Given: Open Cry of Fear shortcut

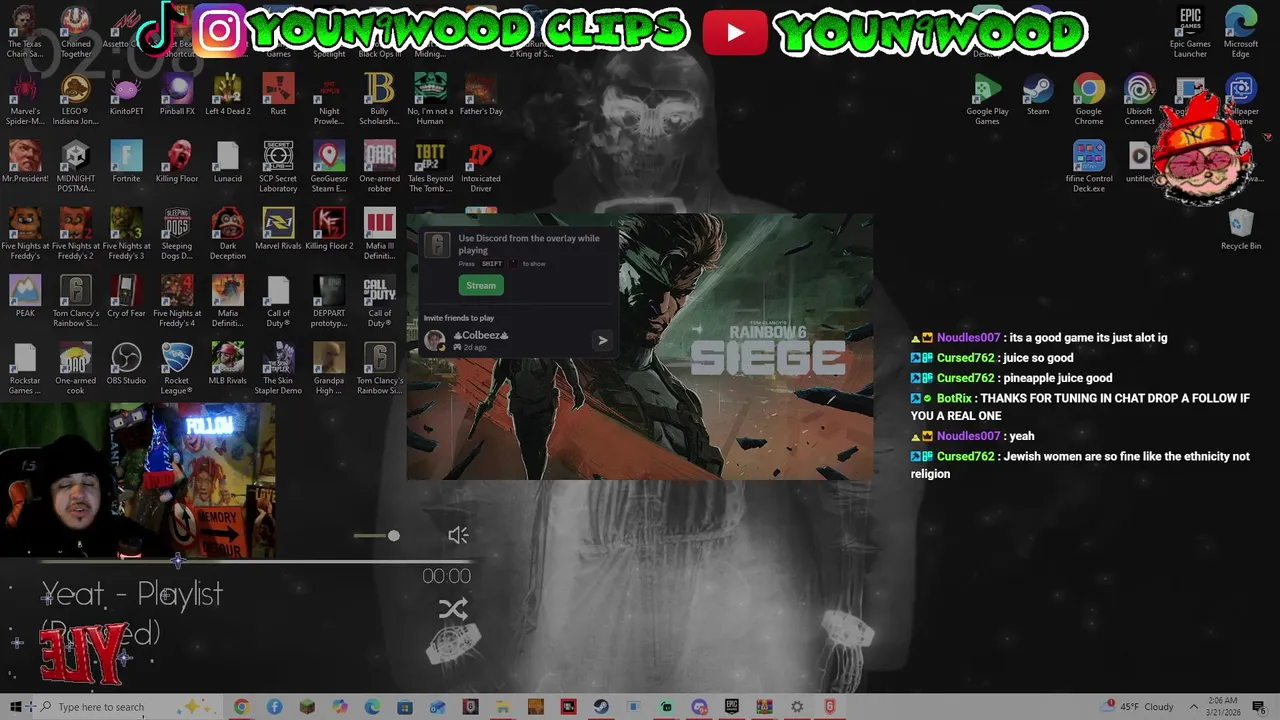Looking at the screenshot, I should pos(126,297).
